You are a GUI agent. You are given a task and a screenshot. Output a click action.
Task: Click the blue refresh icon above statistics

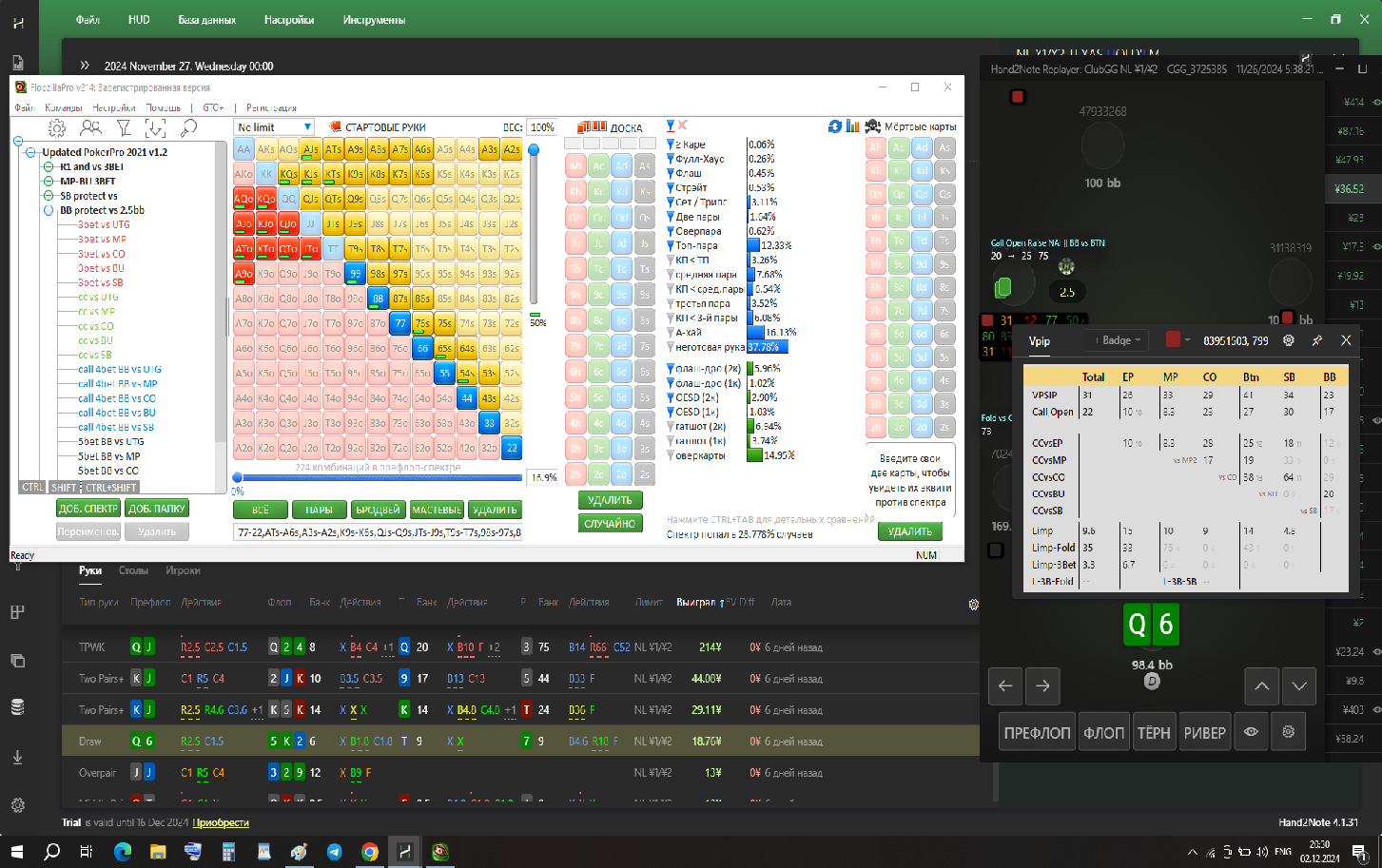click(x=835, y=126)
